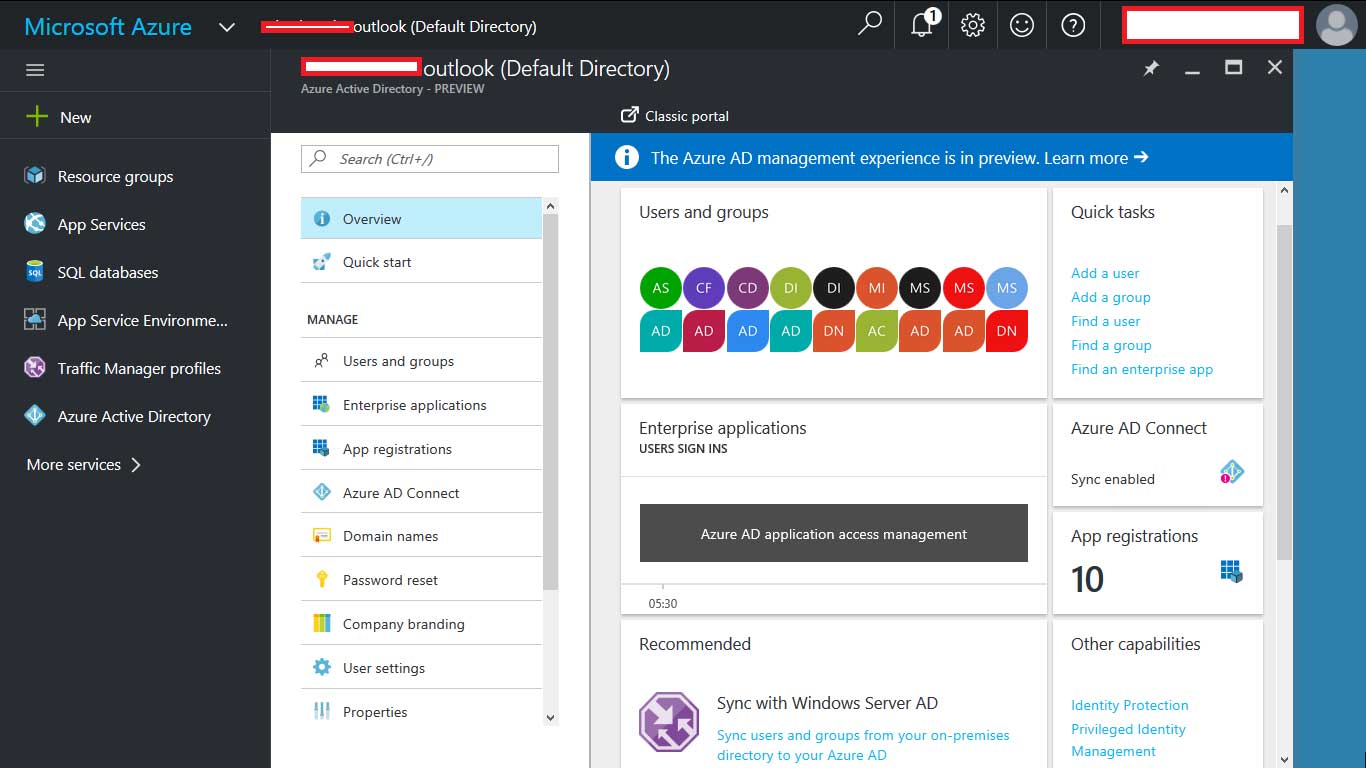Open the notifications bell icon
Image resolution: width=1366 pixels, height=768 pixels.
[x=922, y=25]
